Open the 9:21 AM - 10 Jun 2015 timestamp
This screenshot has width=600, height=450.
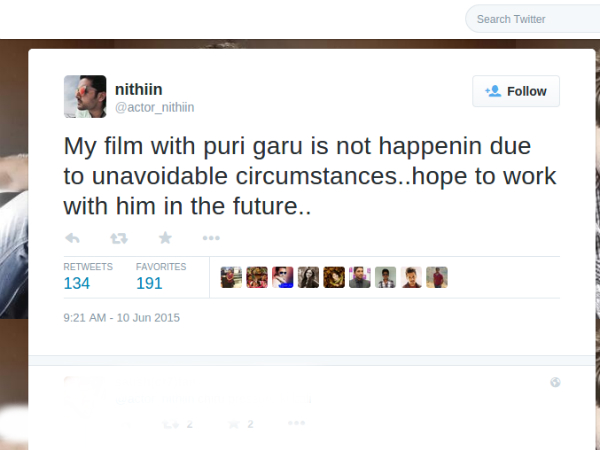coord(121,318)
